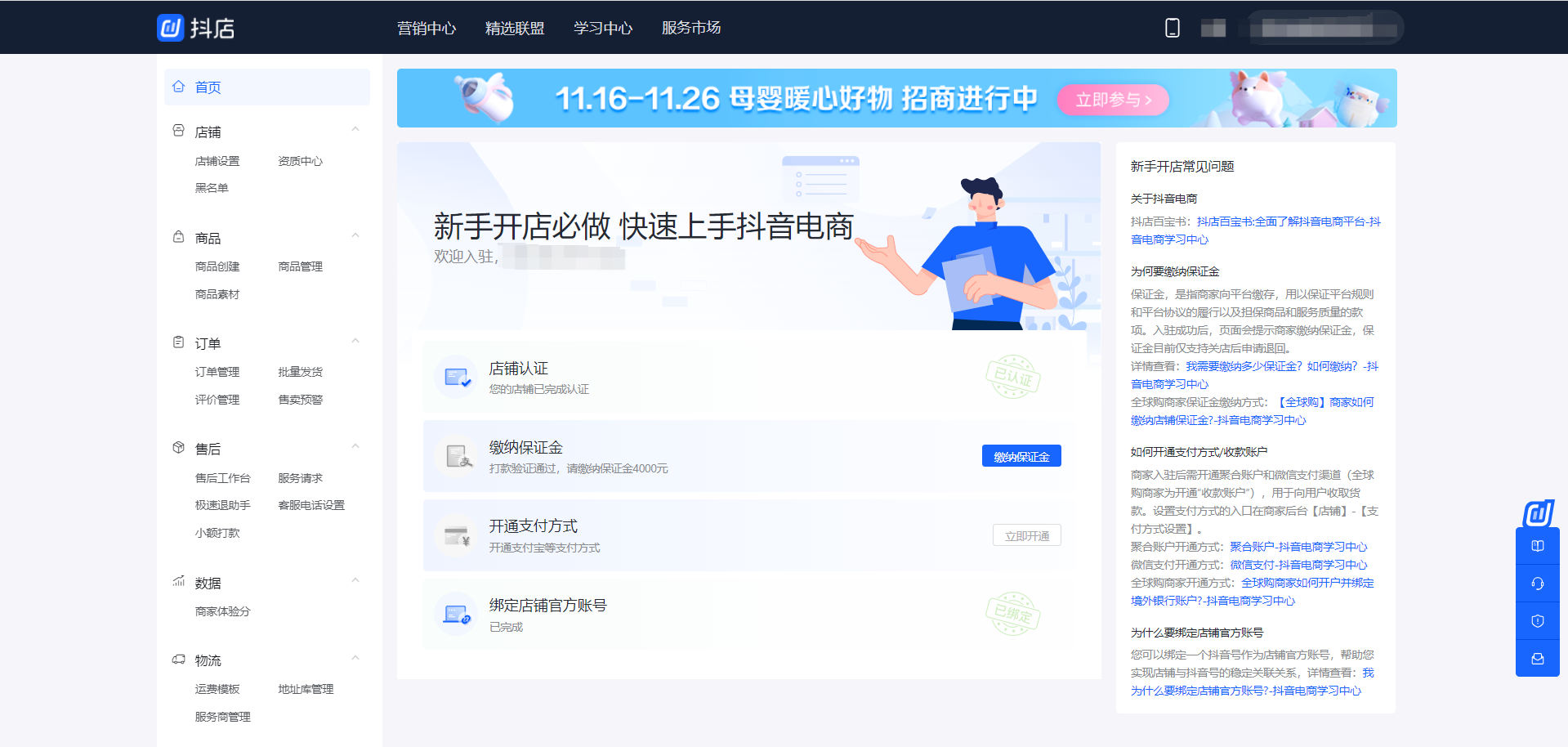The image size is (1568, 747).
Task: Click the home icon beside 首页
Action: (x=179, y=87)
